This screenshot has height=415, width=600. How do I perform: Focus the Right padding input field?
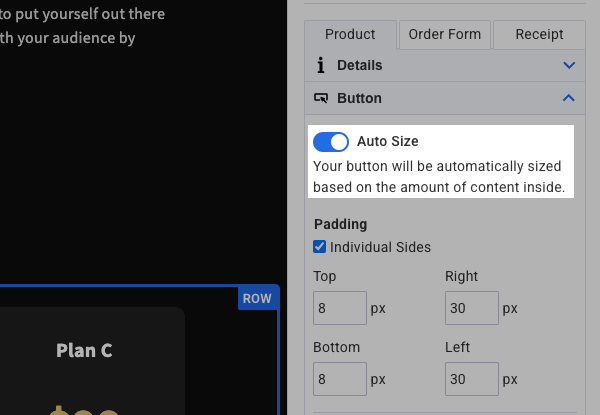tap(471, 308)
